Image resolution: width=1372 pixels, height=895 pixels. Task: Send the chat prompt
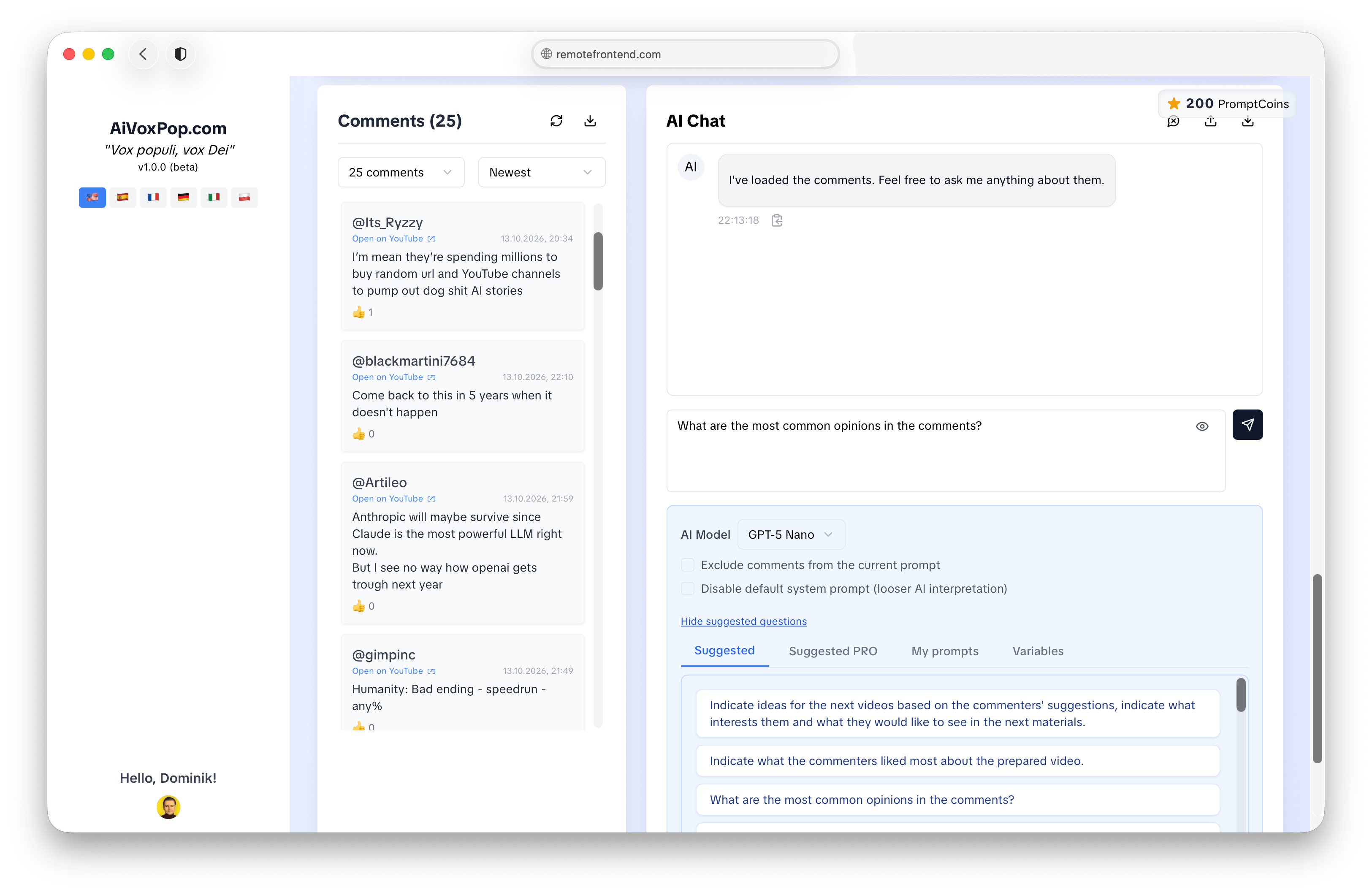(1247, 424)
